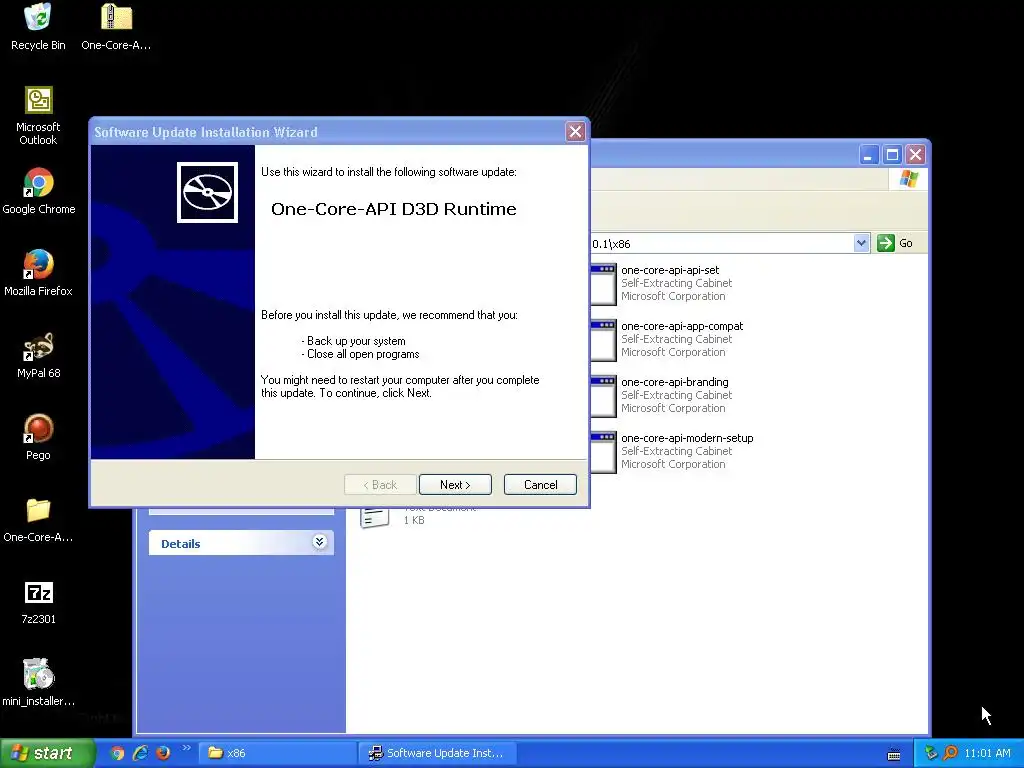
Task: Select one-core-api-api-set cabinet file icon
Action: (603, 284)
